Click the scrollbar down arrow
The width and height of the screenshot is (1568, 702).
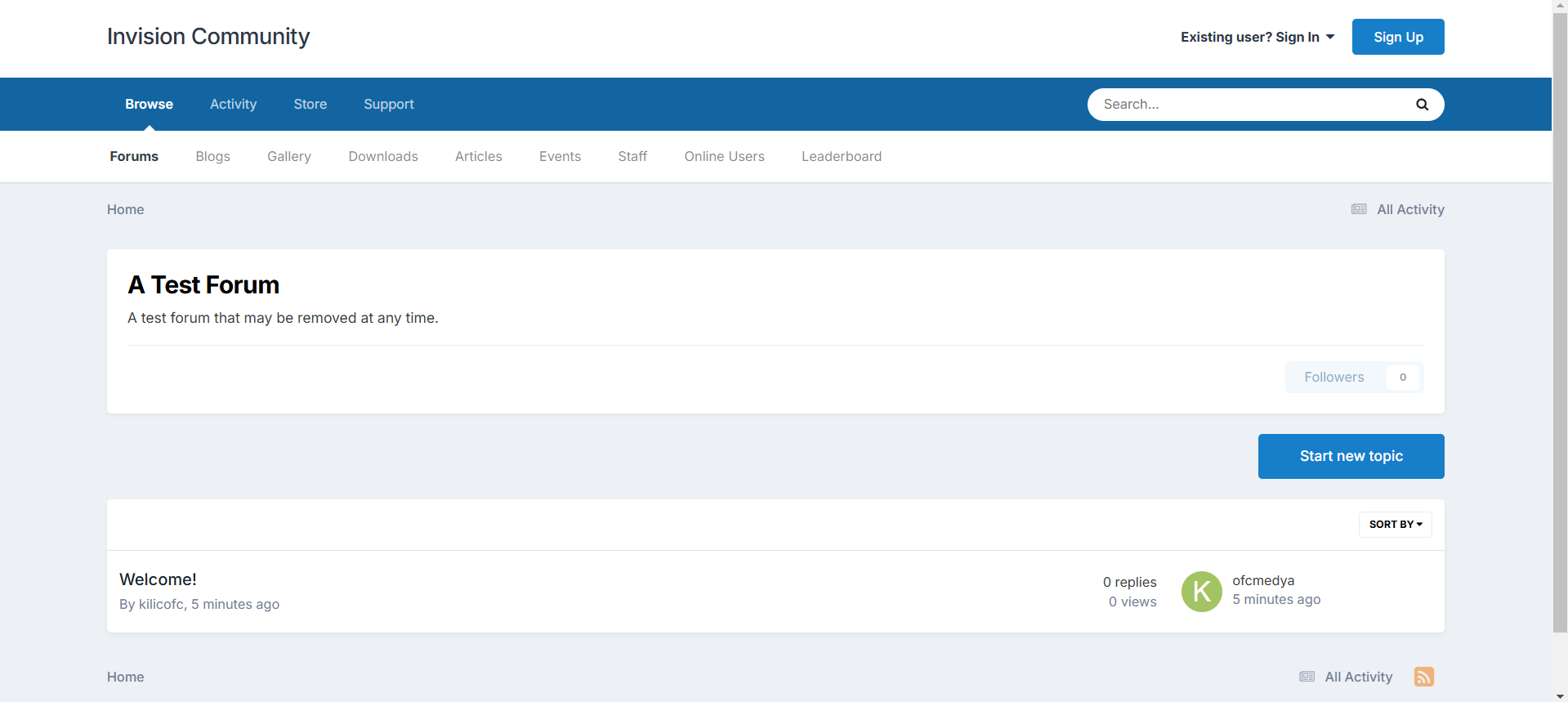[x=1560, y=695]
